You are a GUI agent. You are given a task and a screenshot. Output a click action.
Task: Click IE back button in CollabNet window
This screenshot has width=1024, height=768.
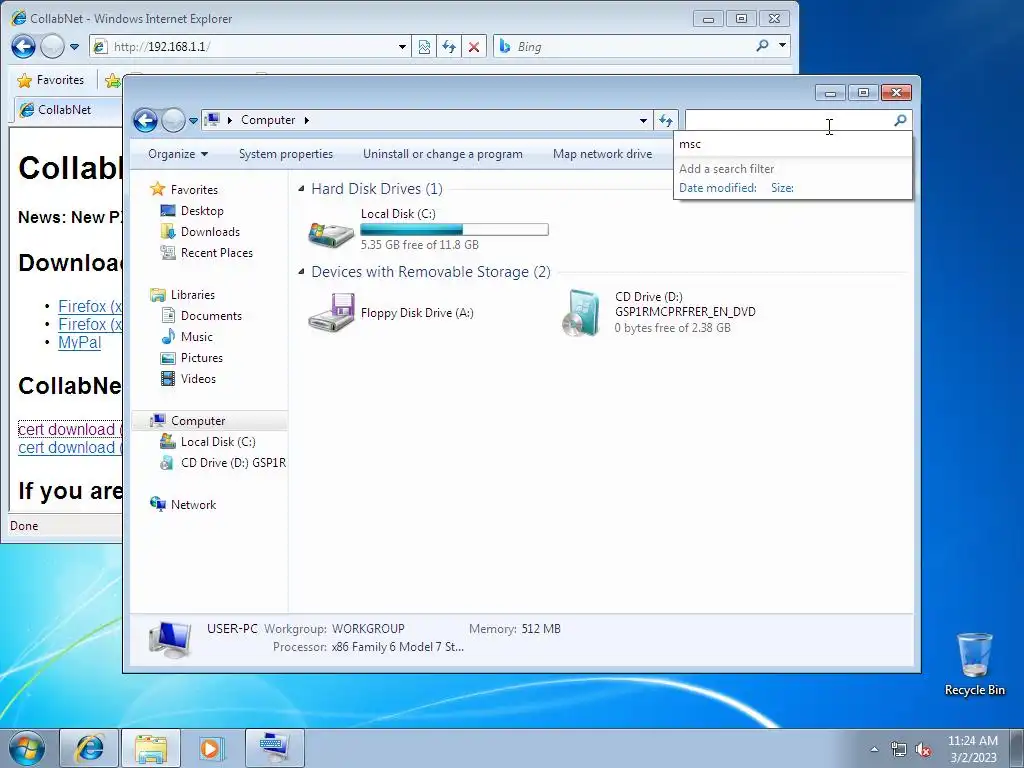pos(24,46)
